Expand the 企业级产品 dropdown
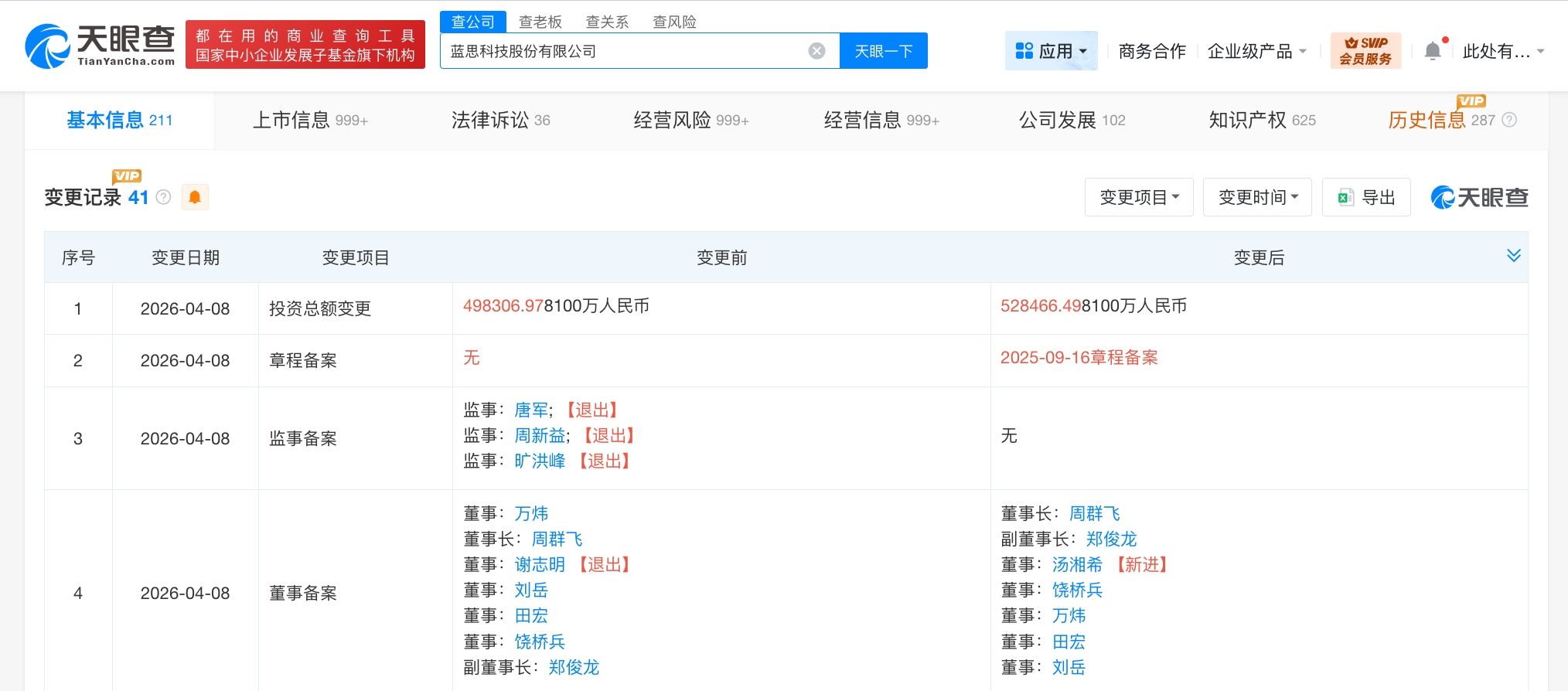The width and height of the screenshot is (1568, 691). (1256, 52)
